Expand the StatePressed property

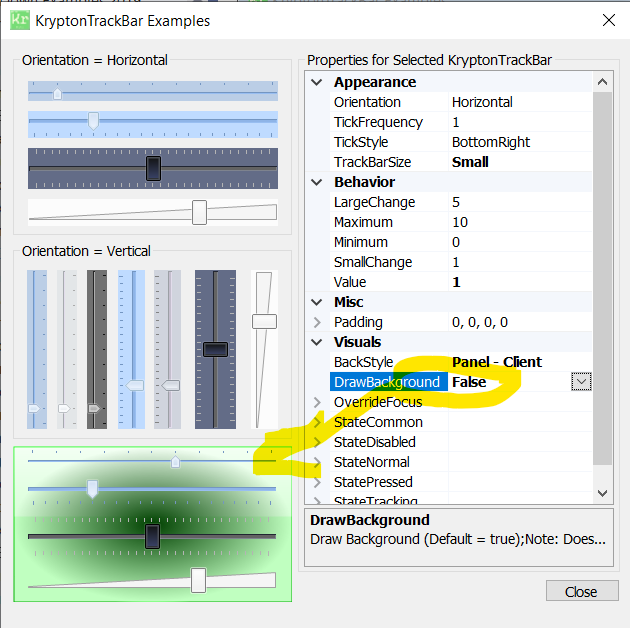[317, 482]
